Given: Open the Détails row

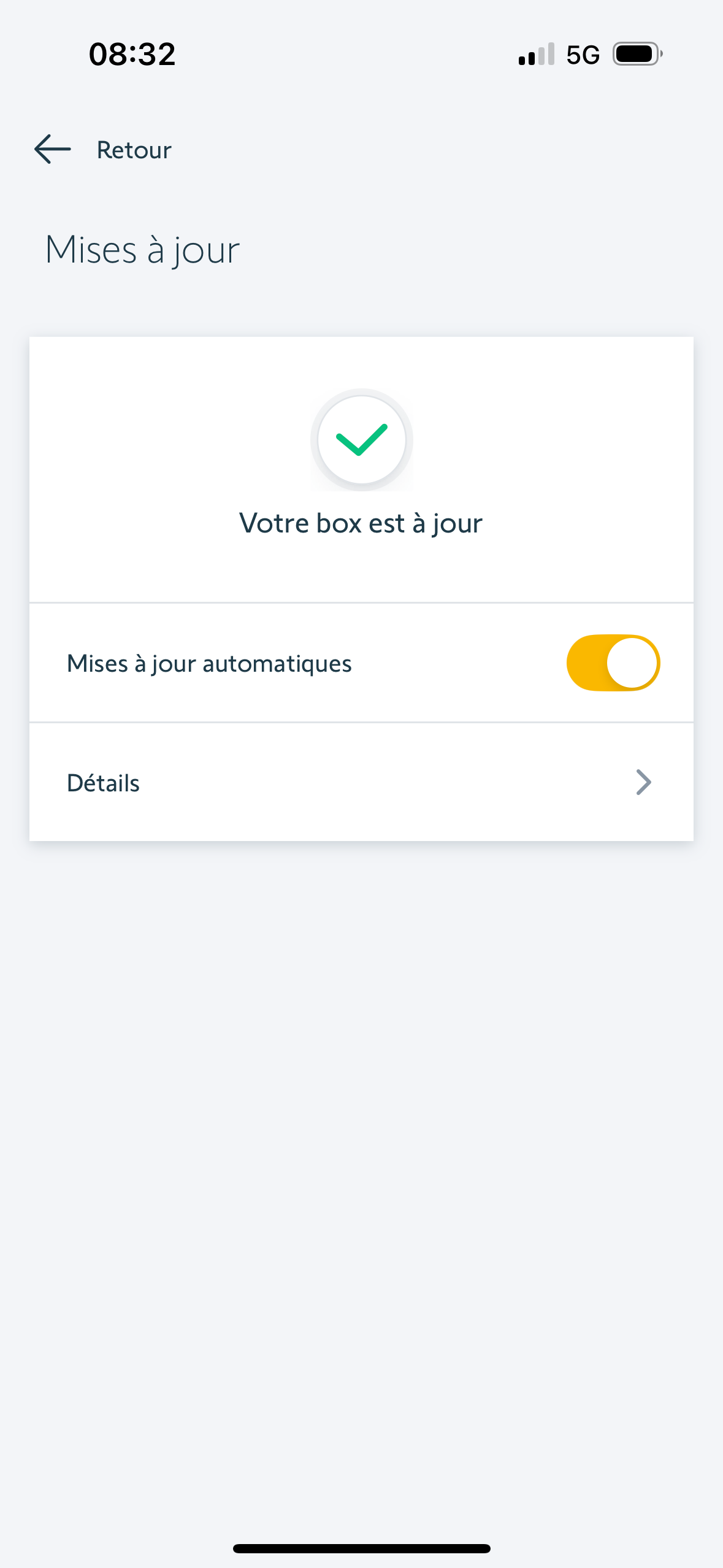Looking at the screenshot, I should tap(361, 782).
